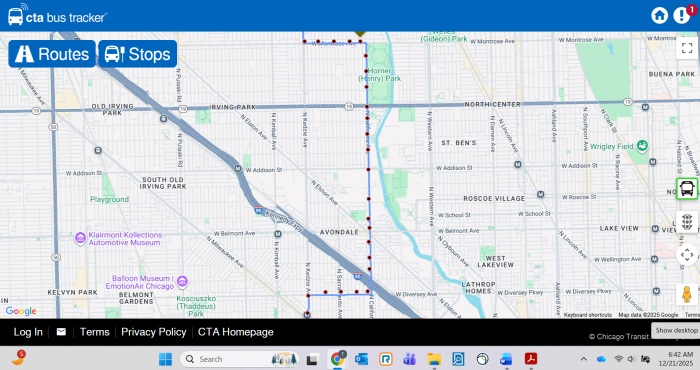
Task: Open Microsoft Teams from the taskbar
Action: (x=409, y=359)
